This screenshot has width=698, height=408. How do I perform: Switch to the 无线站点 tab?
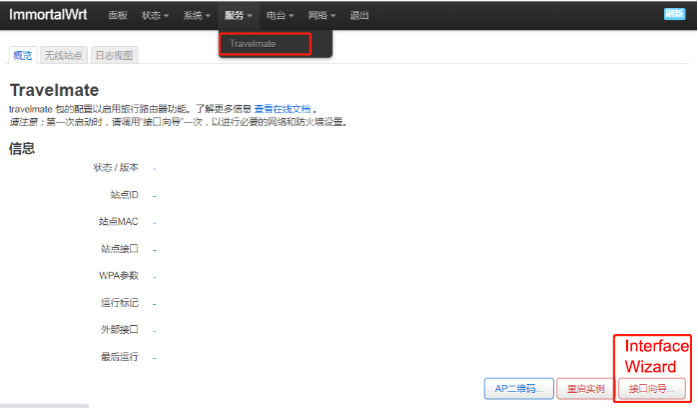pyautogui.click(x=64, y=56)
